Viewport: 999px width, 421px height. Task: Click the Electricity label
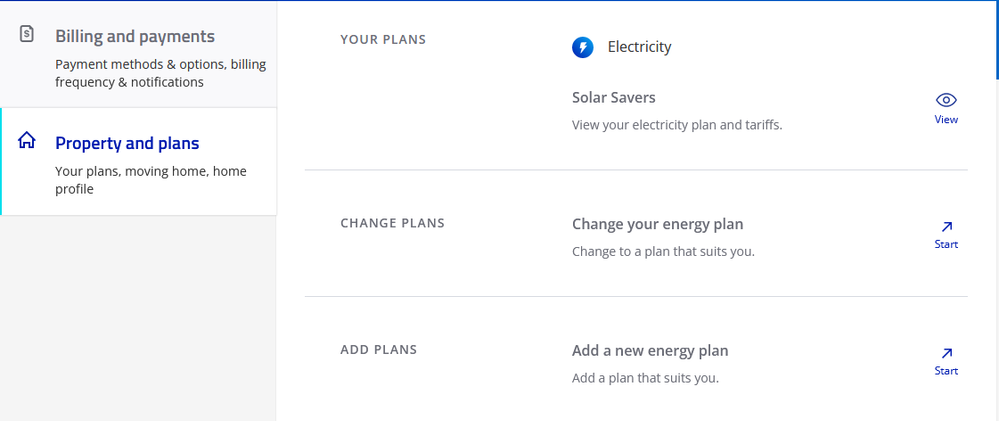(x=639, y=47)
